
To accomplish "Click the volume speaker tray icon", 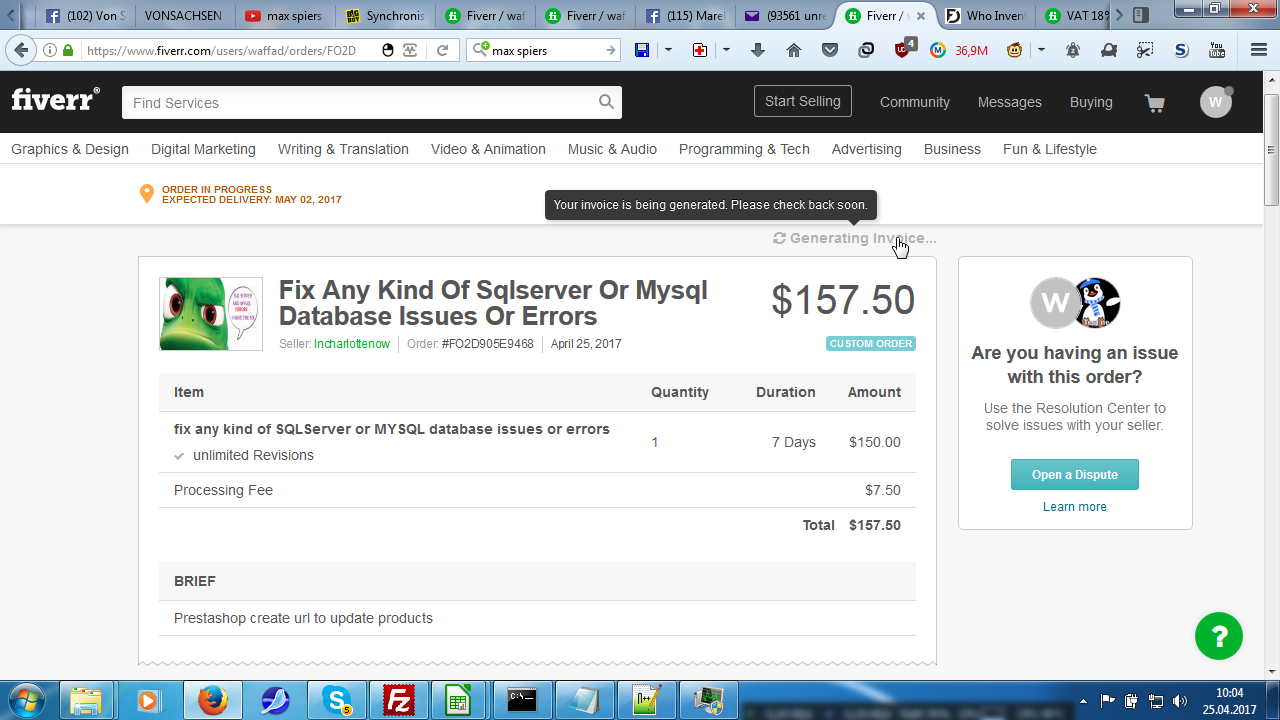I will (x=1179, y=701).
